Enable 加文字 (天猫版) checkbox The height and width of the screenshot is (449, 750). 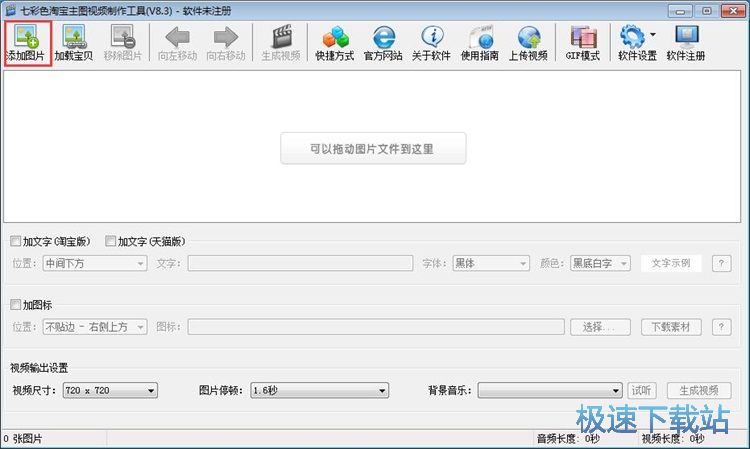pos(110,241)
